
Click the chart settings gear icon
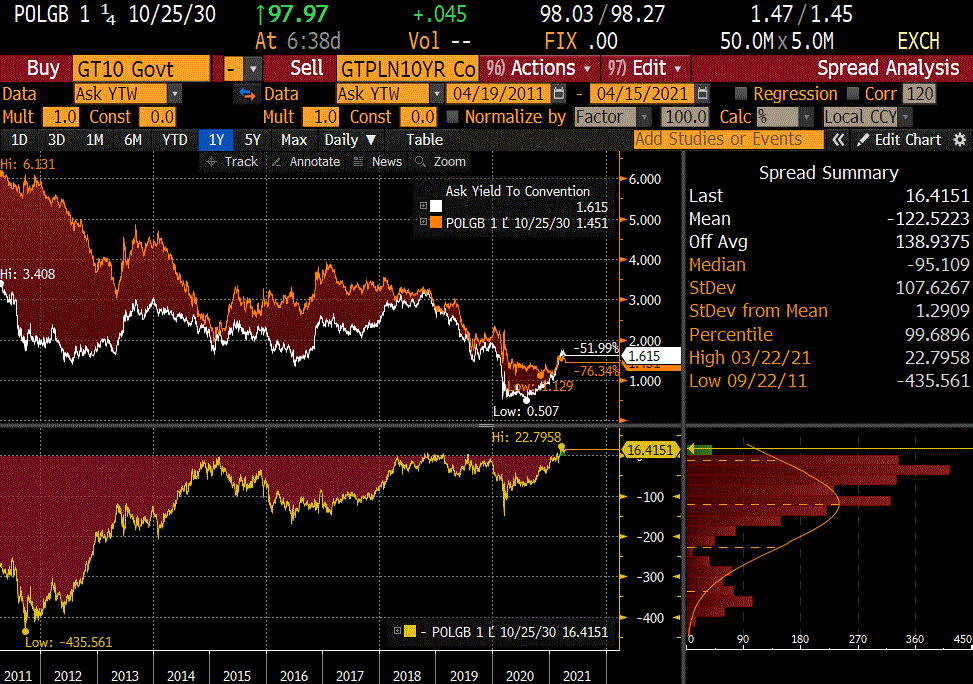[960, 140]
